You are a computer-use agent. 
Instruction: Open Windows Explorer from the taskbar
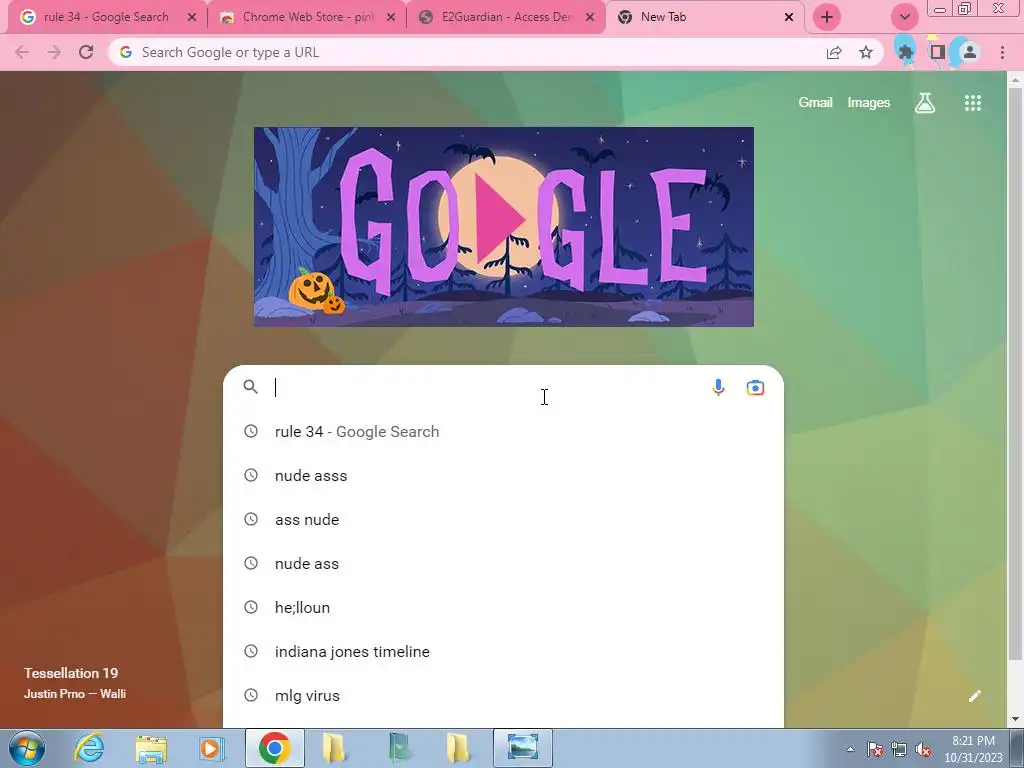pos(151,749)
